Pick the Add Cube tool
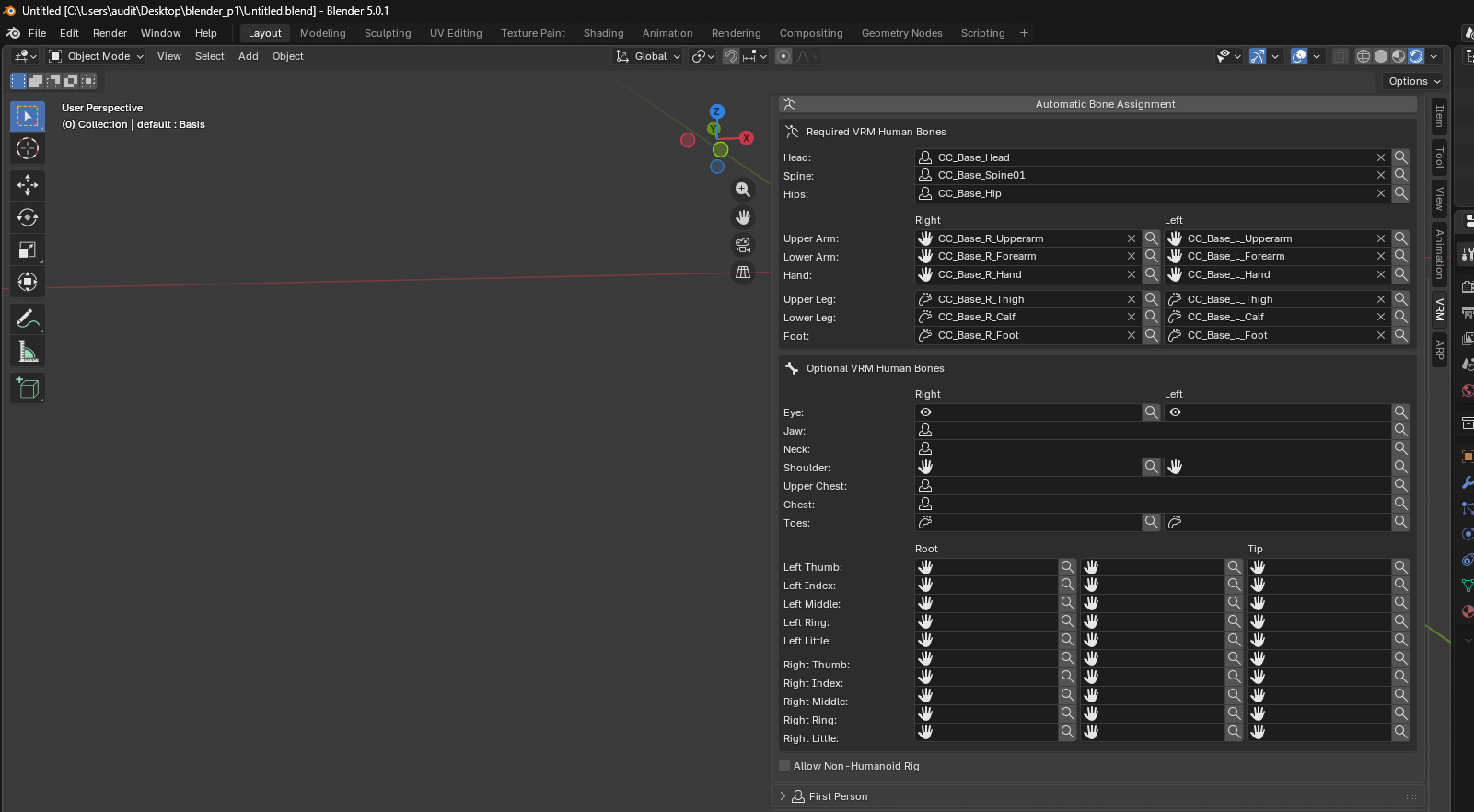This screenshot has width=1474, height=812. 28,388
